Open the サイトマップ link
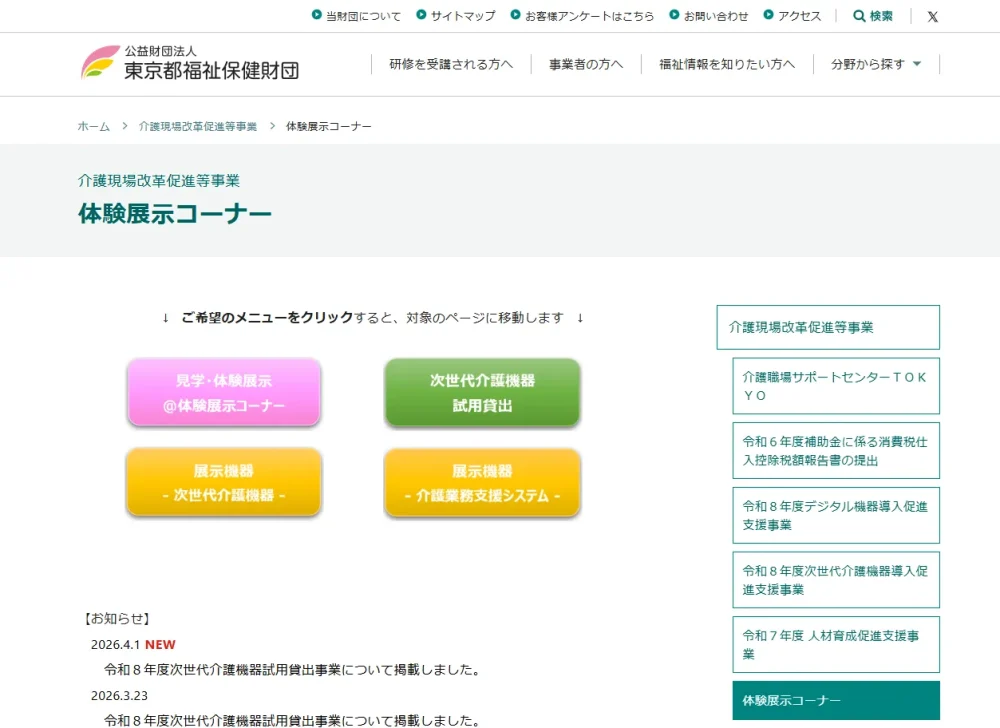 click(x=463, y=16)
